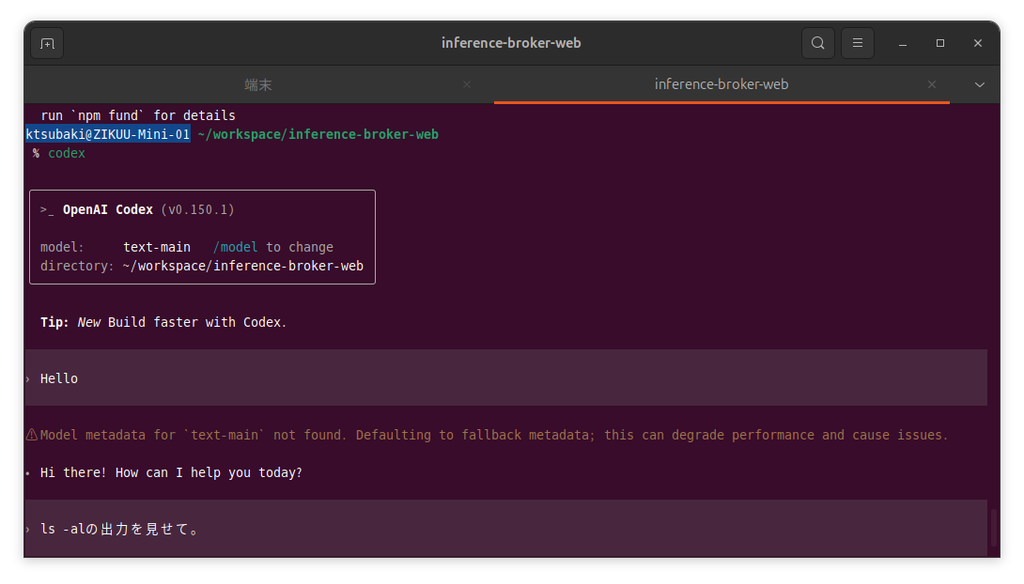The image size is (1024, 584).
Task: Click the codex command text
Action: pos(67,154)
